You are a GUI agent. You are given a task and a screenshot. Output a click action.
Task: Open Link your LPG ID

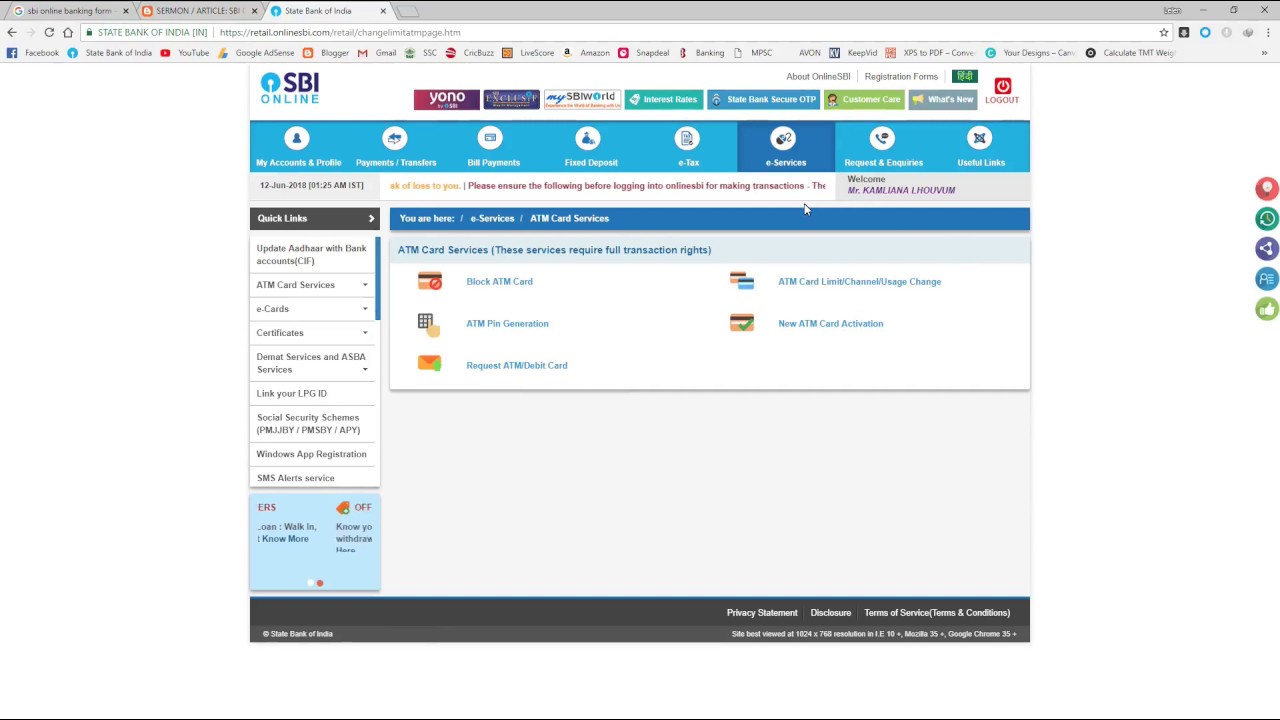point(291,393)
